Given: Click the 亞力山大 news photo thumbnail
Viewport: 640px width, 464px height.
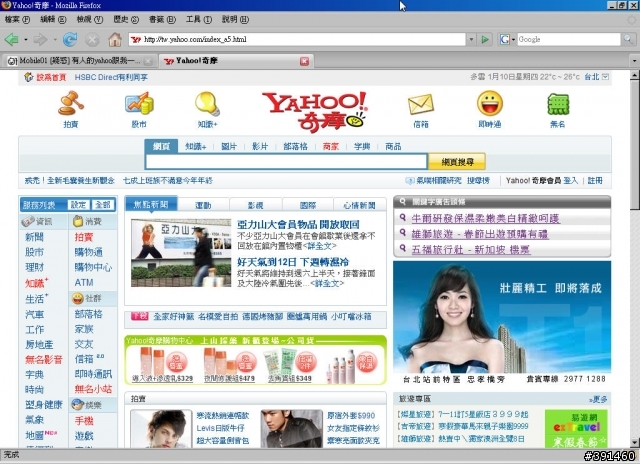Looking at the screenshot, I should coord(181,253).
